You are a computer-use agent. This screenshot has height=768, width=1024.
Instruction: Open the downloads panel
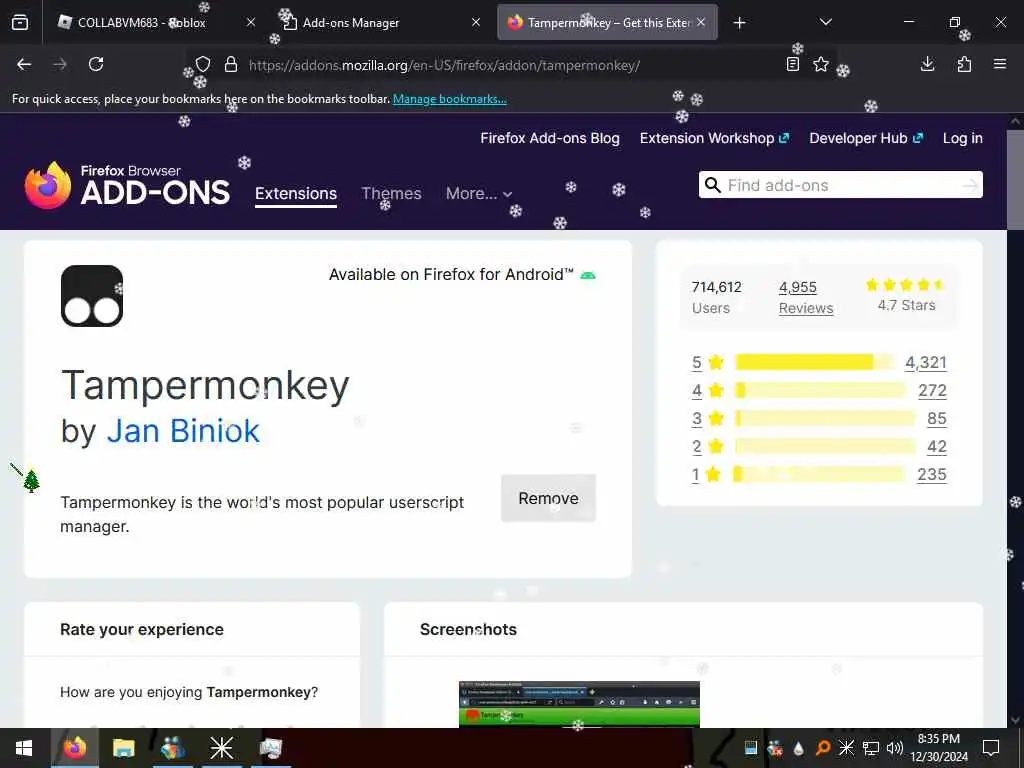(x=927, y=64)
